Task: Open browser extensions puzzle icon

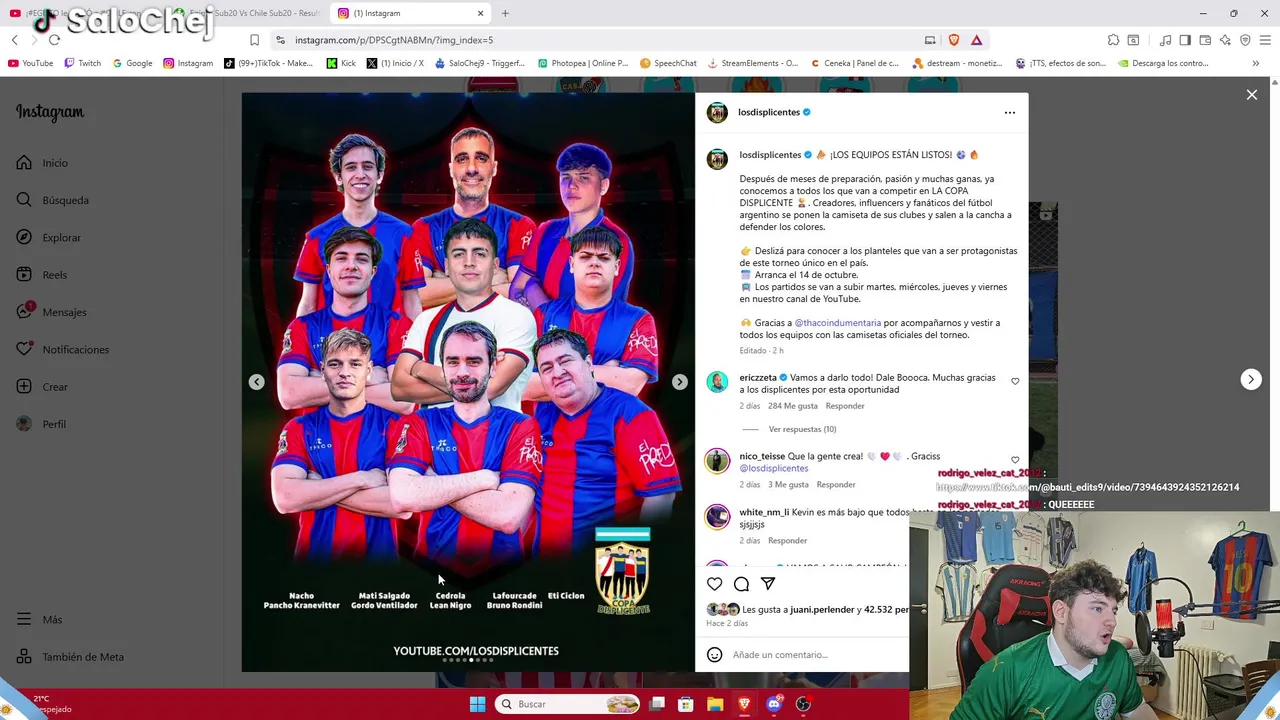Action: tap(1113, 40)
